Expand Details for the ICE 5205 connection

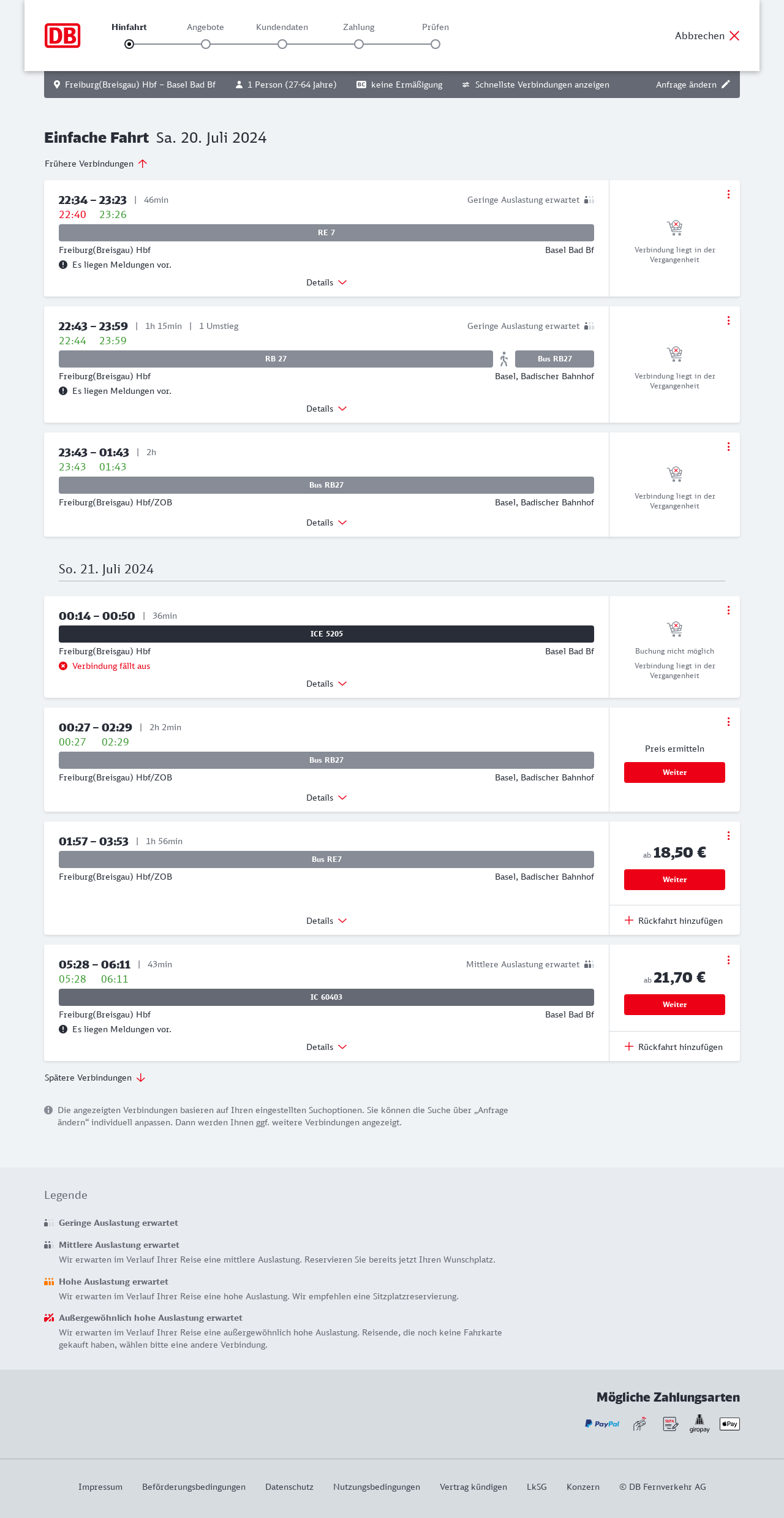326,684
